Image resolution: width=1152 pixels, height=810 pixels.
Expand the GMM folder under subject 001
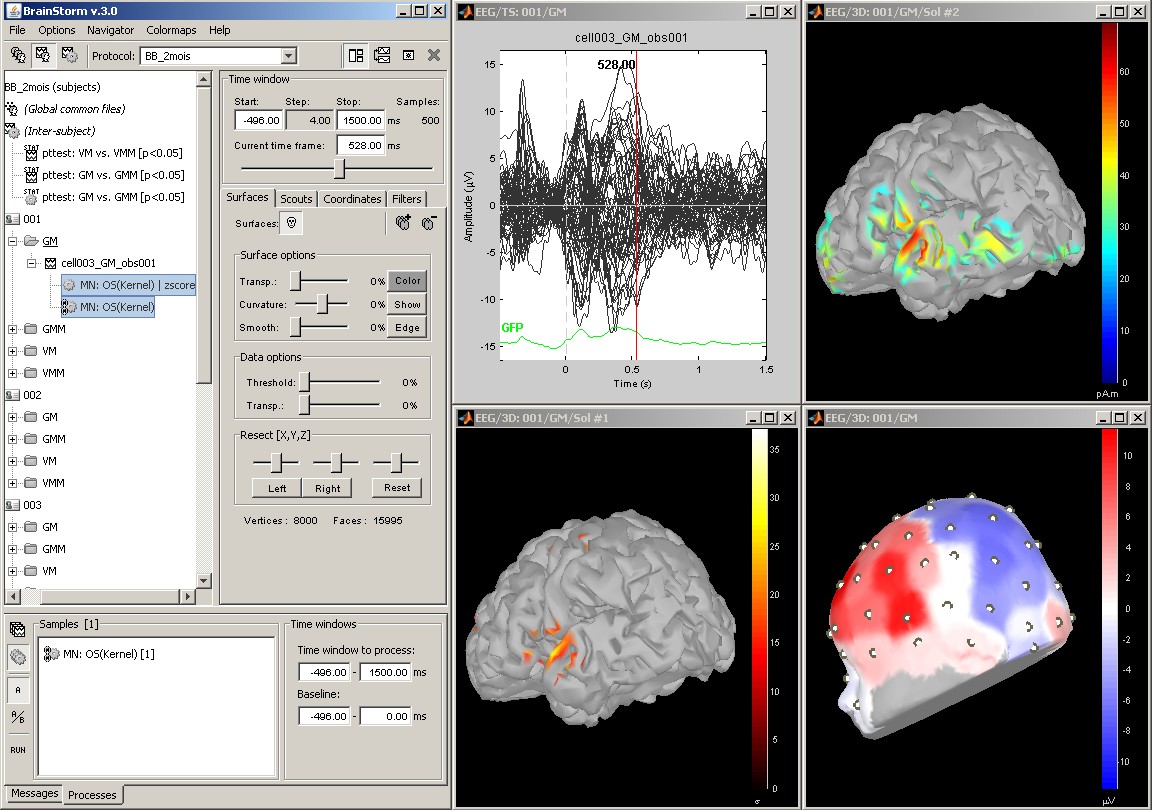pyautogui.click(x=12, y=329)
